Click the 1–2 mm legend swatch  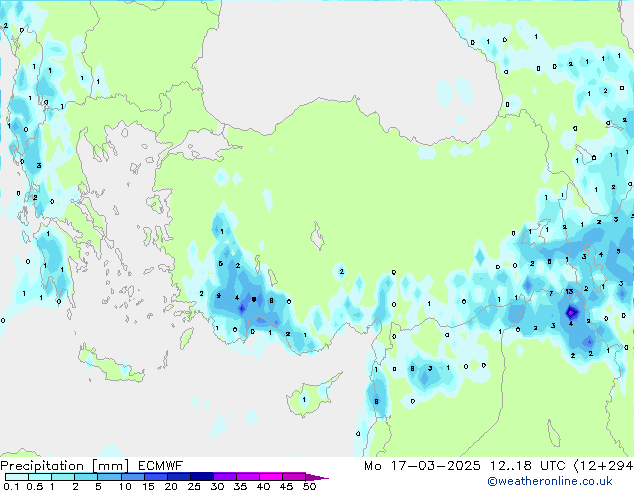[63, 477]
